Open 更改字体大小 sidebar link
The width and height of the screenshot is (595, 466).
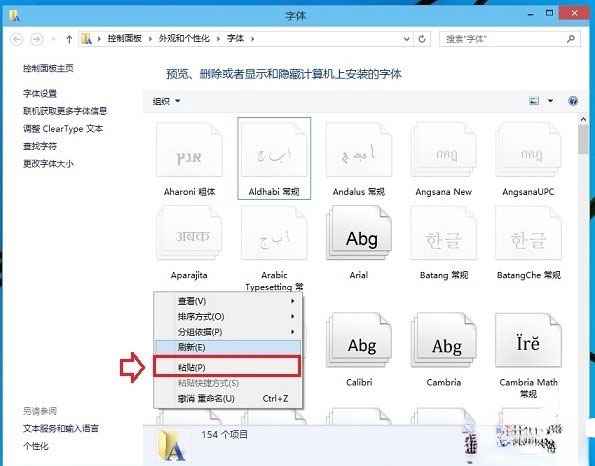tap(48, 164)
